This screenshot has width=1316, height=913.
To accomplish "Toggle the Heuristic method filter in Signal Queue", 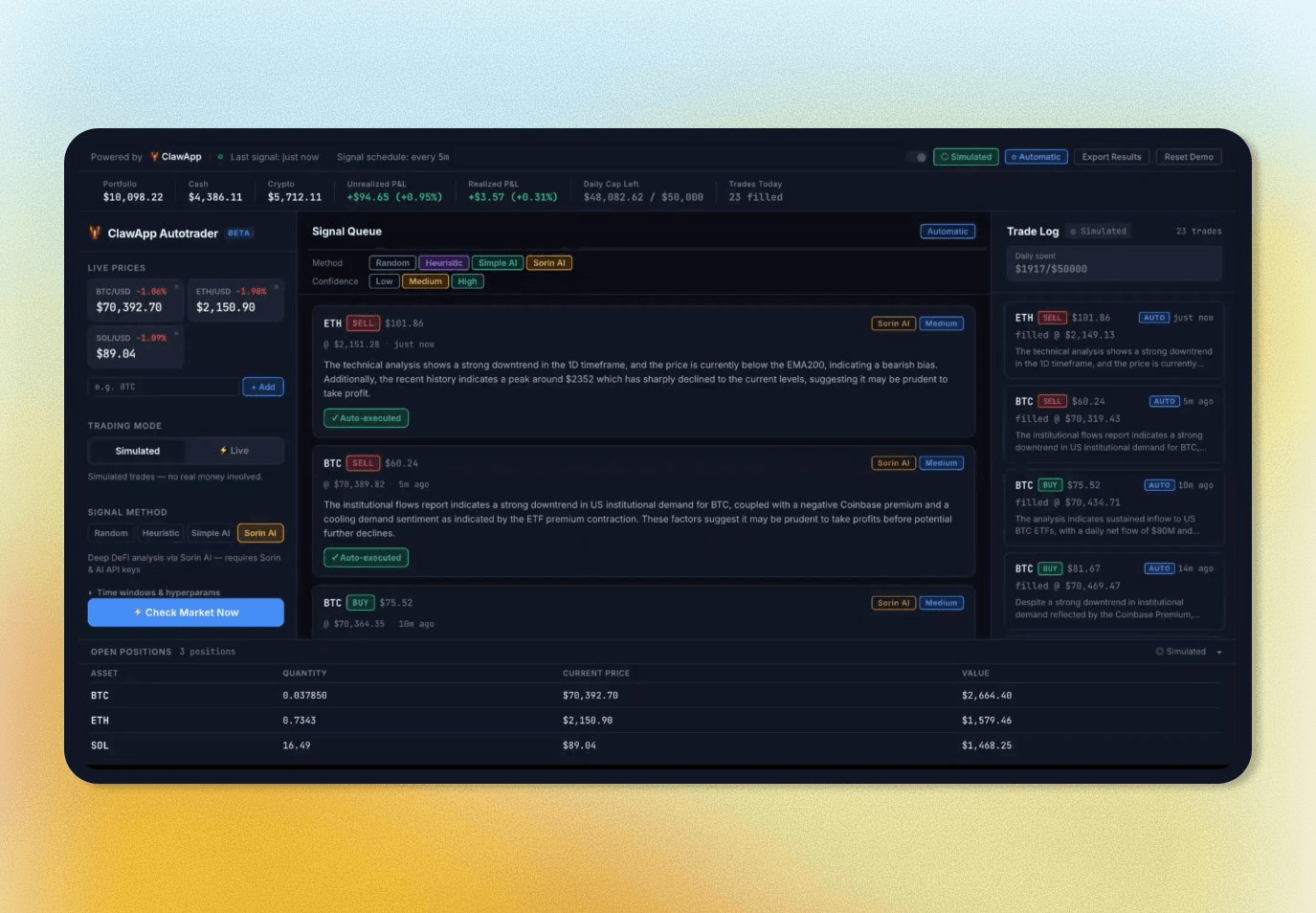I will [x=443, y=263].
